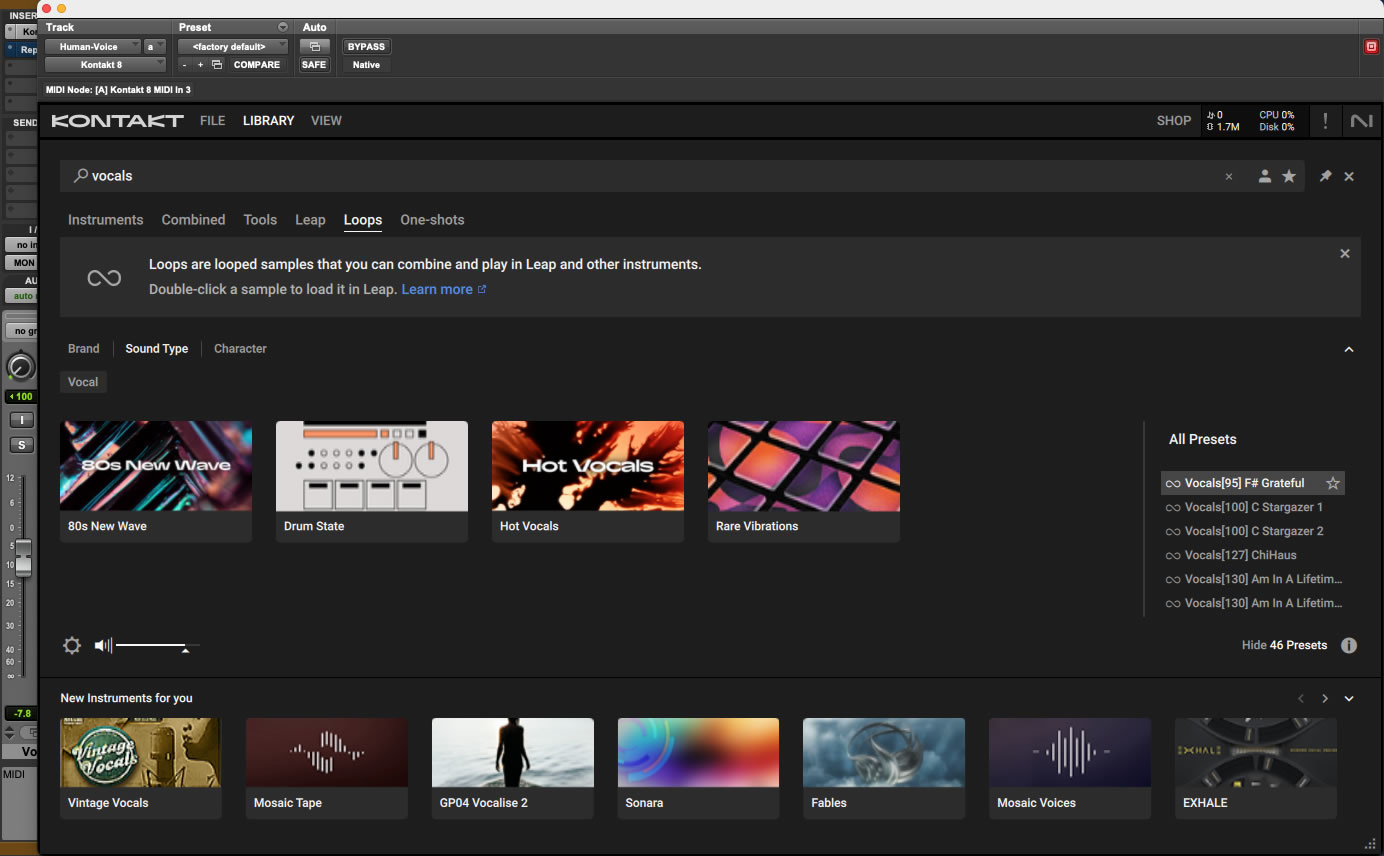The height and width of the screenshot is (856, 1384).
Task: Follow the Learn more link
Action: coord(444,290)
